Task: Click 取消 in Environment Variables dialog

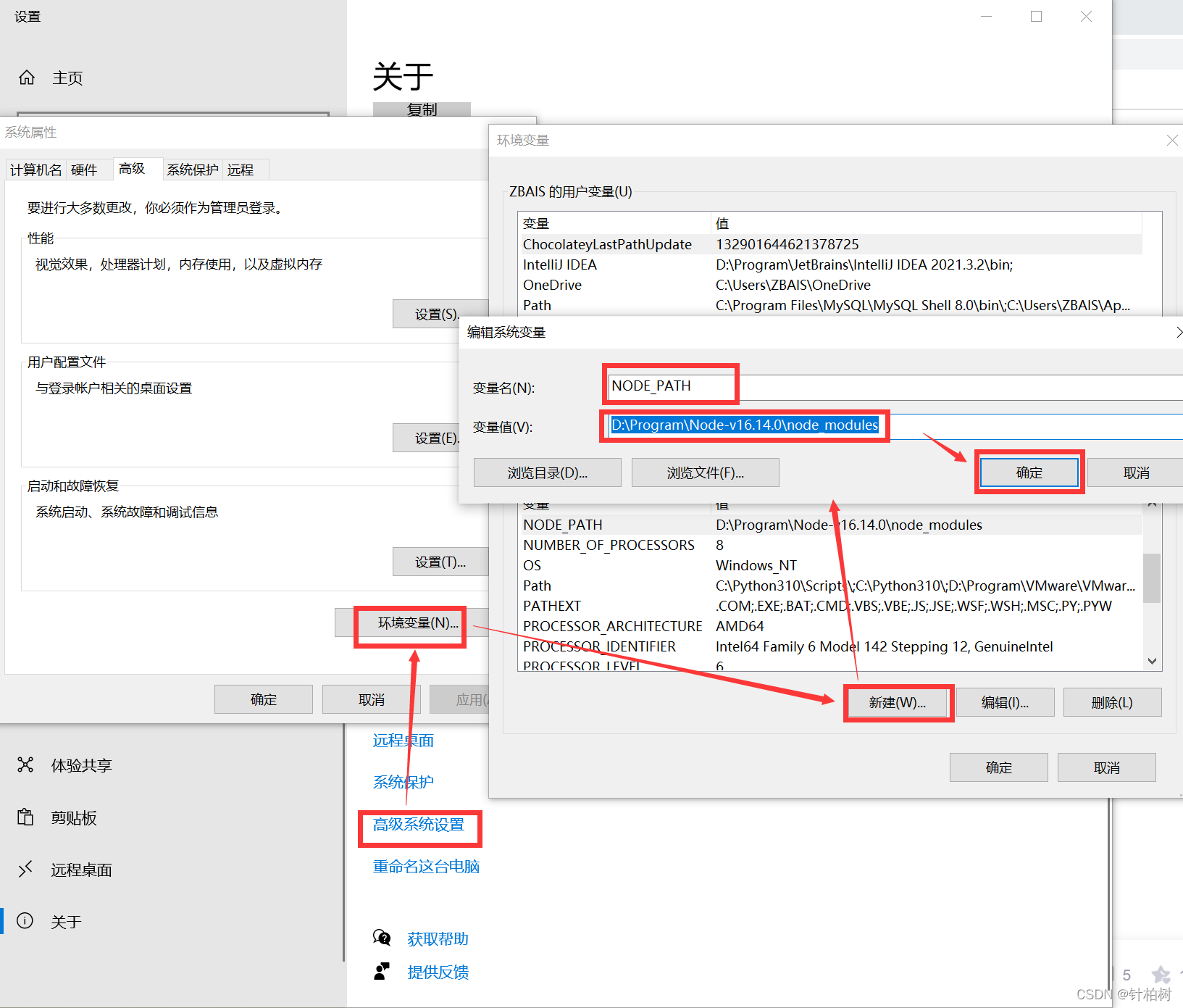Action: tap(1107, 767)
